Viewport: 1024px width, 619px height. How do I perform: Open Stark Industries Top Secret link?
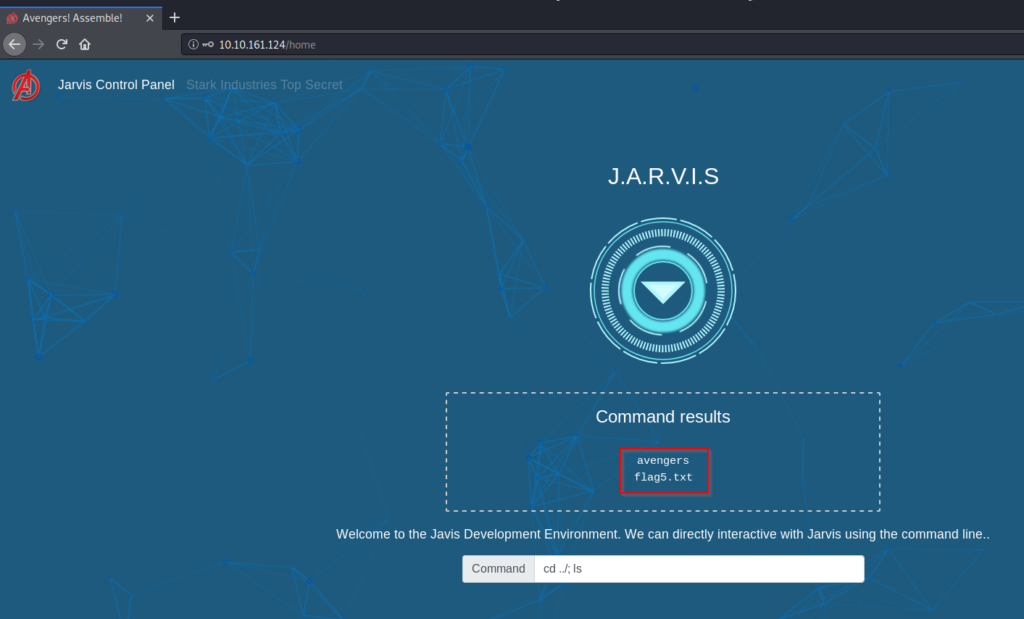point(264,85)
